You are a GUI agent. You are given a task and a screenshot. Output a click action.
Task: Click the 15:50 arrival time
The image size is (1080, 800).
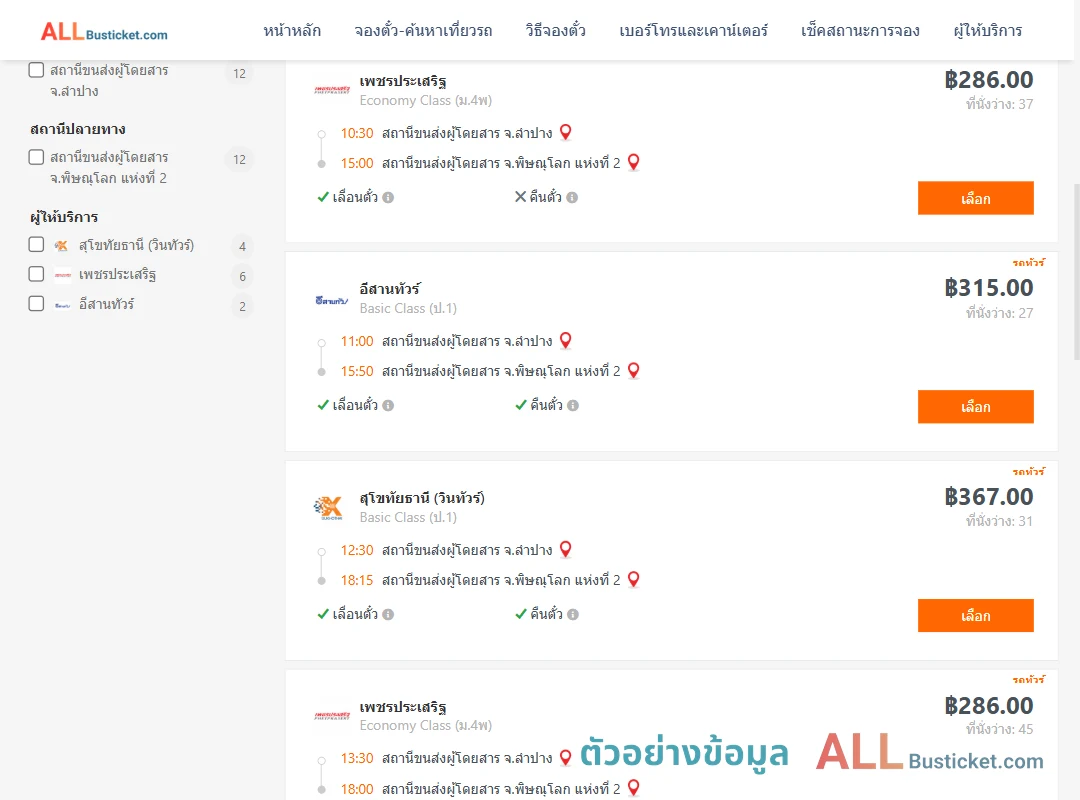[x=357, y=371]
